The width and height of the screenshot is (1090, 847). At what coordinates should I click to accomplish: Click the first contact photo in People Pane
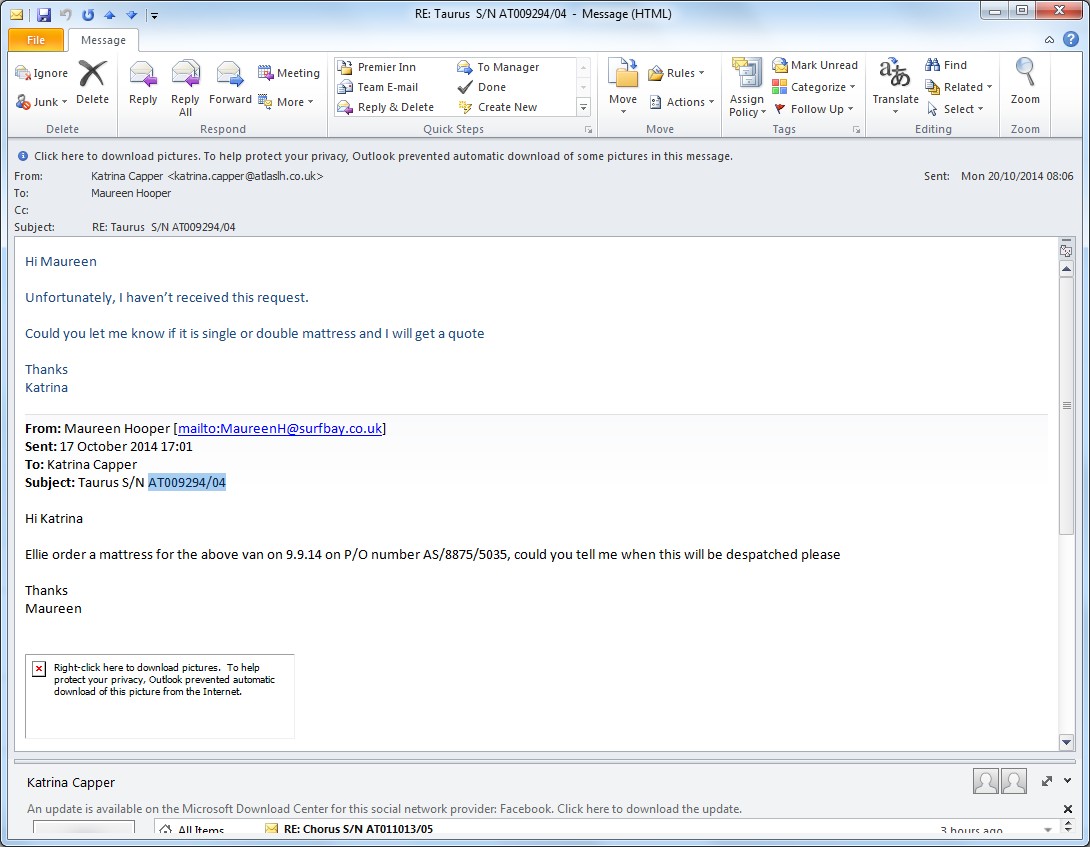tap(985, 782)
